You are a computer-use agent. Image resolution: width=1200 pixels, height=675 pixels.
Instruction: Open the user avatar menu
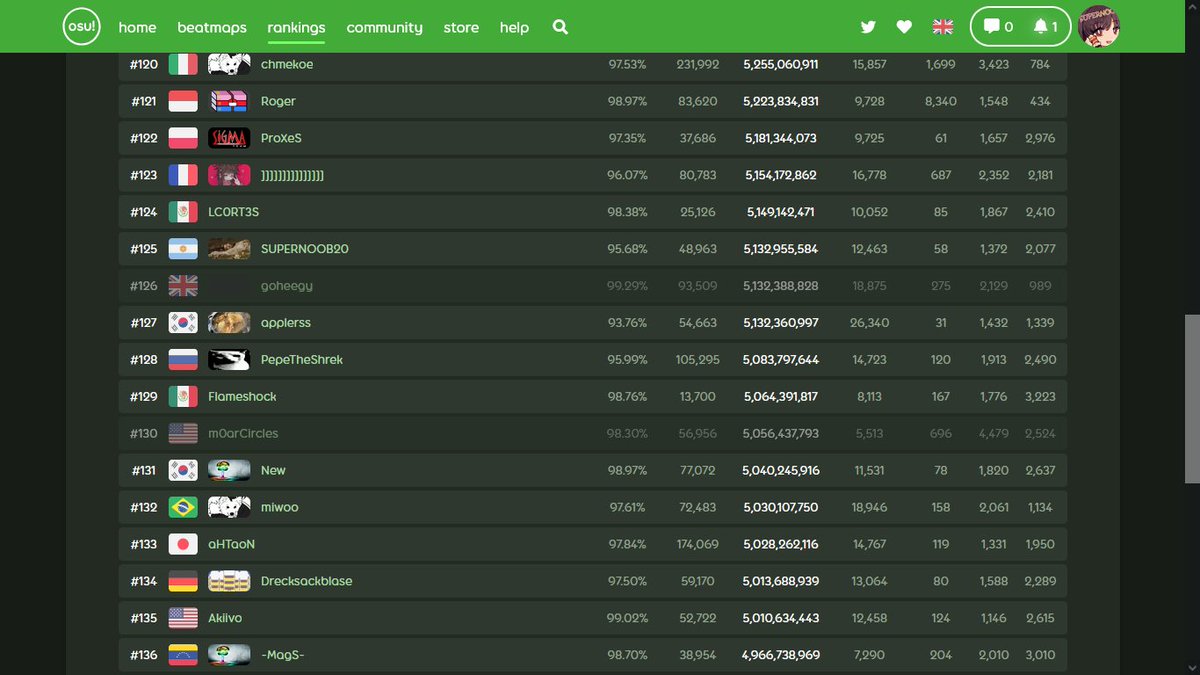(x=1099, y=27)
